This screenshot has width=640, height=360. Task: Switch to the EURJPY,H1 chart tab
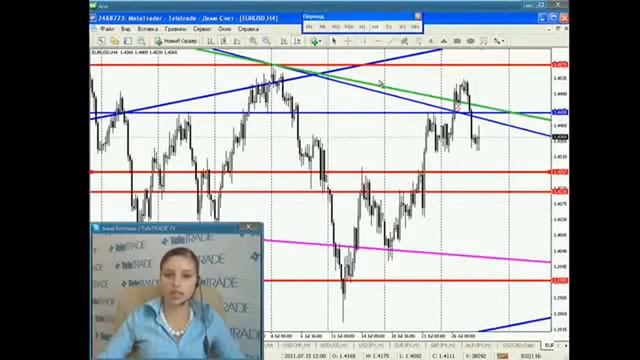pyautogui.click(x=407, y=346)
